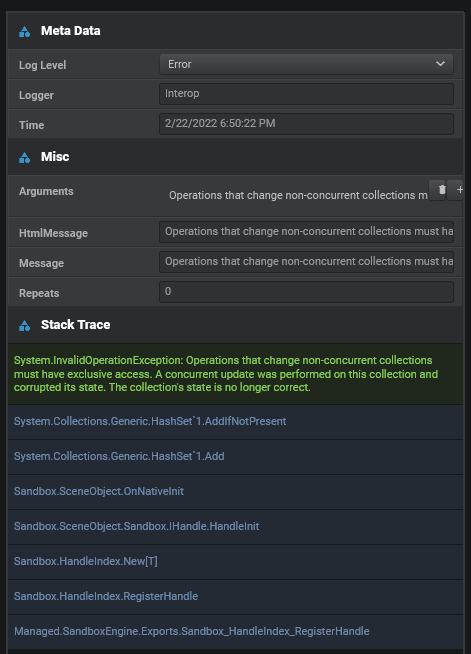471x654 pixels.
Task: Click the HtmlMessage label
Action: coord(53,233)
